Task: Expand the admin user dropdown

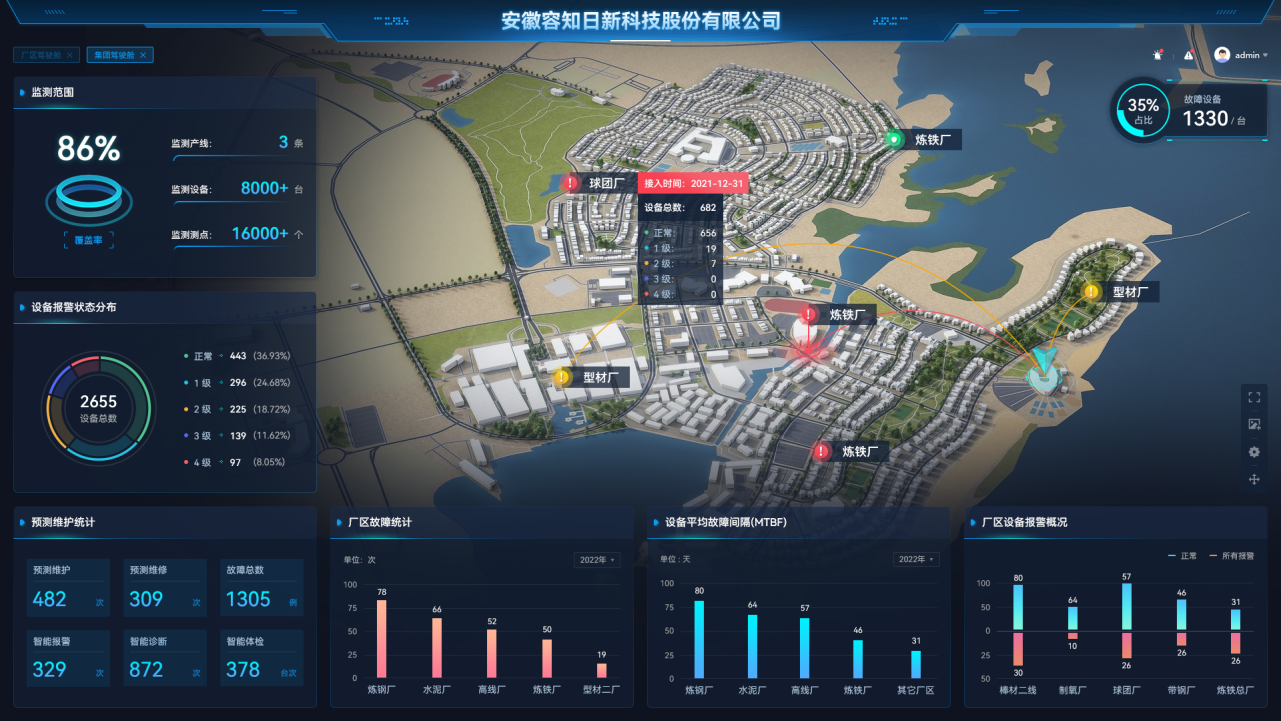Action: point(1242,56)
